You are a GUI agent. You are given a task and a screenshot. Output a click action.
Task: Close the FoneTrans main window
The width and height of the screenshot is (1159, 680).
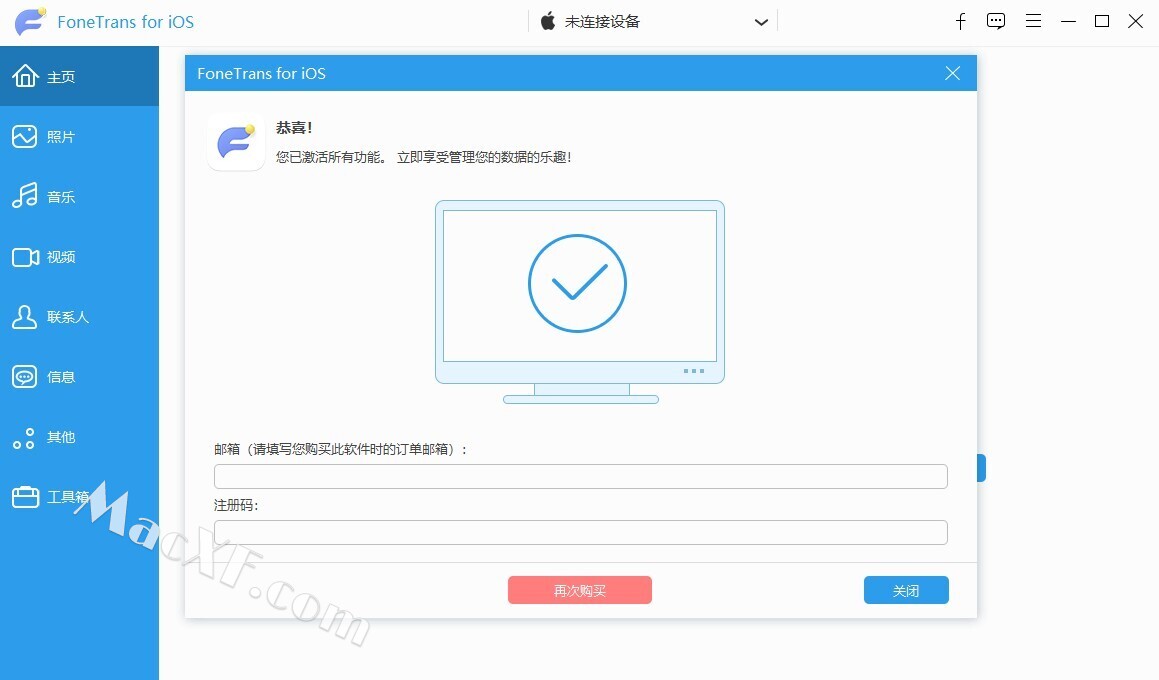(1135, 21)
